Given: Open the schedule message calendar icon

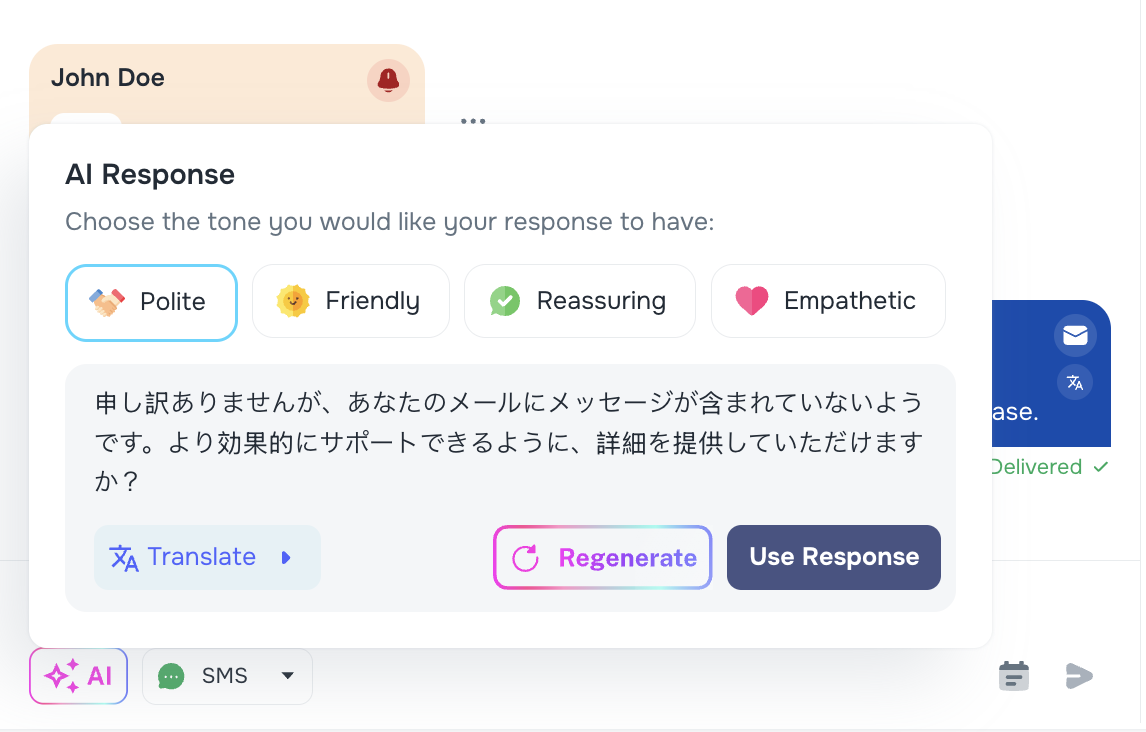Looking at the screenshot, I should click(1013, 675).
